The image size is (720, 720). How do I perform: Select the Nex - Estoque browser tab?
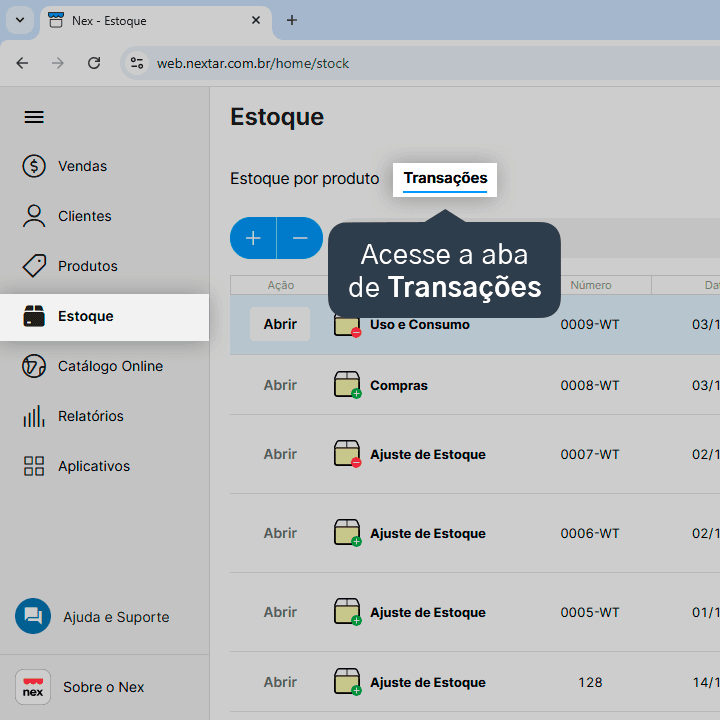(155, 21)
